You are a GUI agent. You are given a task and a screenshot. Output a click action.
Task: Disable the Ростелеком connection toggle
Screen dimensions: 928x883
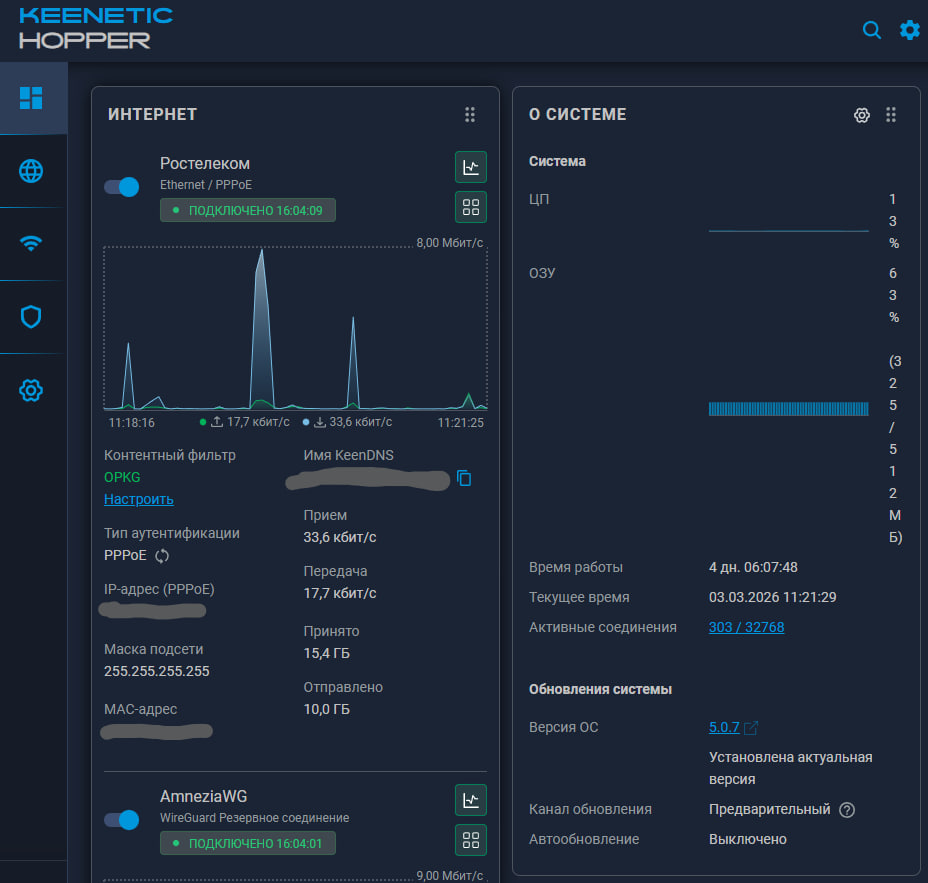[122, 187]
